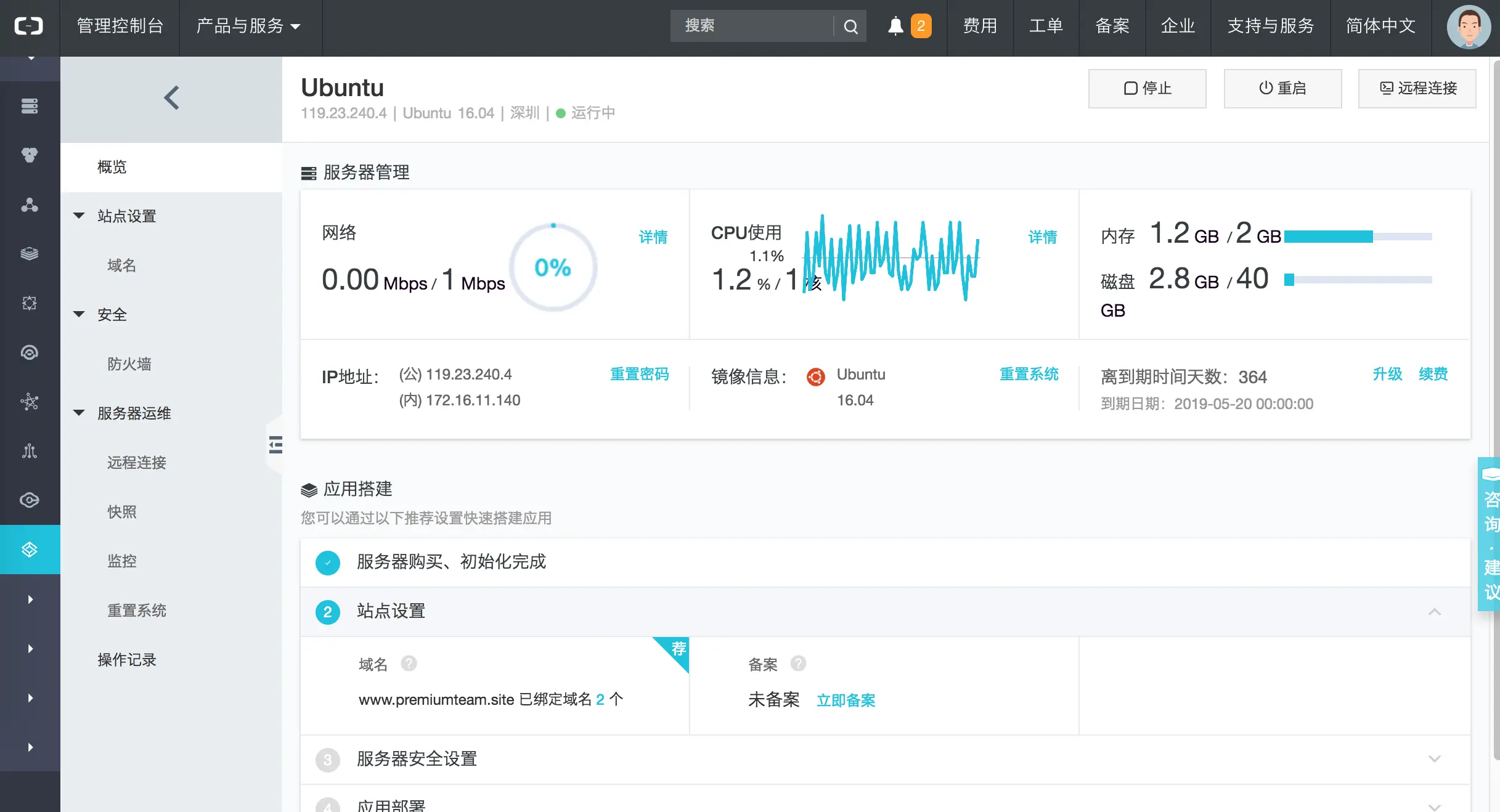Viewport: 1500px width, 812px height.
Task: Collapse the 站点设置 step panel chevron
Action: [x=1434, y=612]
